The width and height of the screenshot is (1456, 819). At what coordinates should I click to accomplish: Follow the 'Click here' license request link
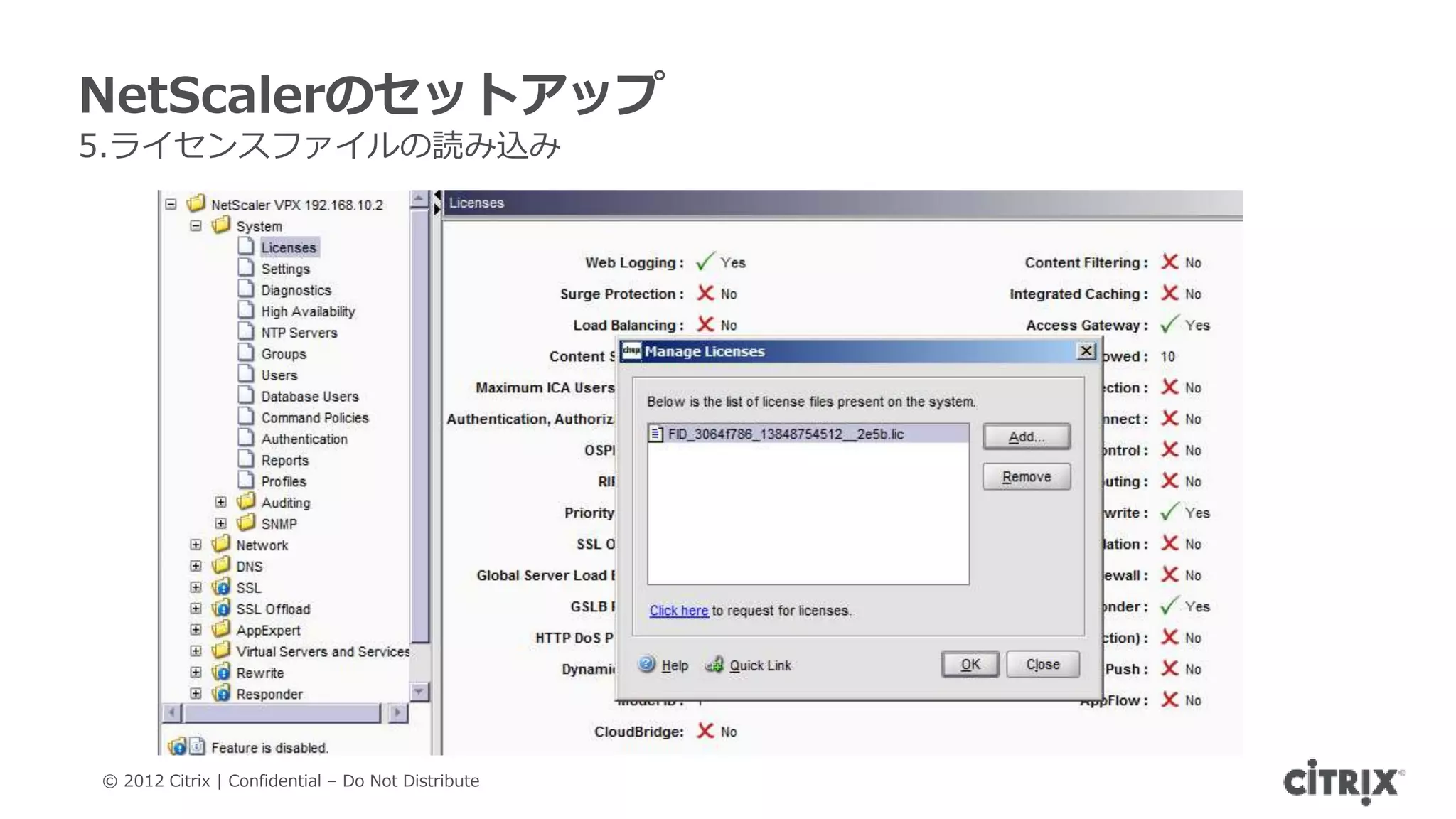tap(678, 611)
